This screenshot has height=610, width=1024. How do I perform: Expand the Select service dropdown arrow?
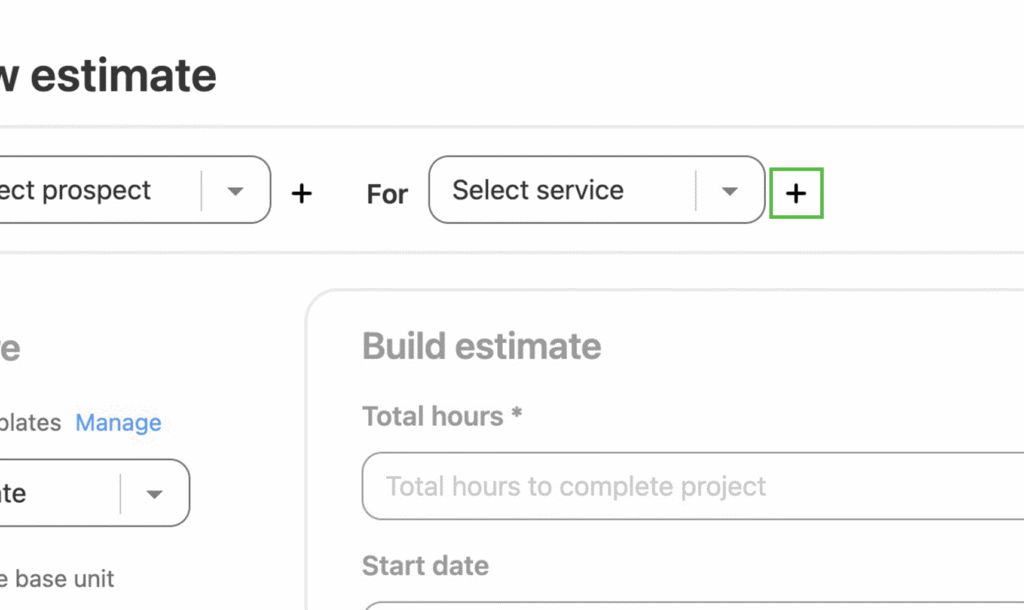click(730, 191)
